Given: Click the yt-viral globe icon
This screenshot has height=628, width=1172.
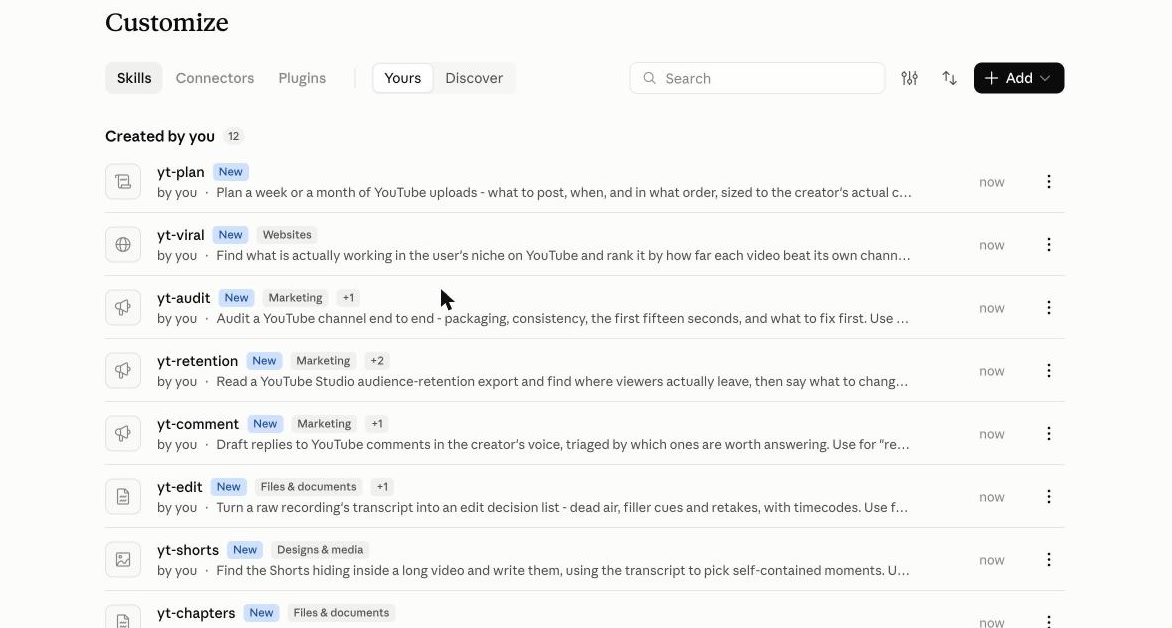Looking at the screenshot, I should pyautogui.click(x=123, y=244).
